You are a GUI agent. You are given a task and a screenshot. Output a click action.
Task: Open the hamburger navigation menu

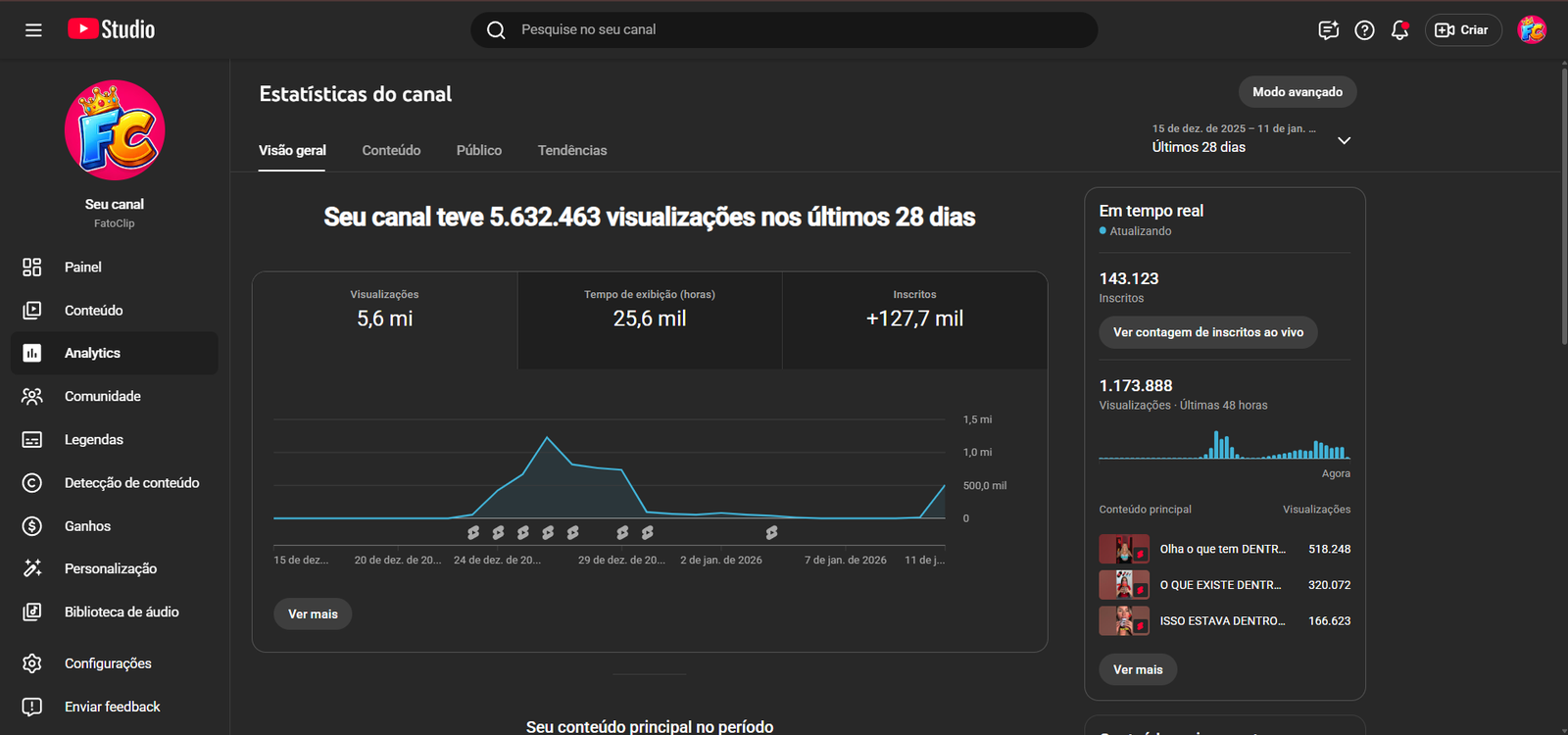coord(33,30)
